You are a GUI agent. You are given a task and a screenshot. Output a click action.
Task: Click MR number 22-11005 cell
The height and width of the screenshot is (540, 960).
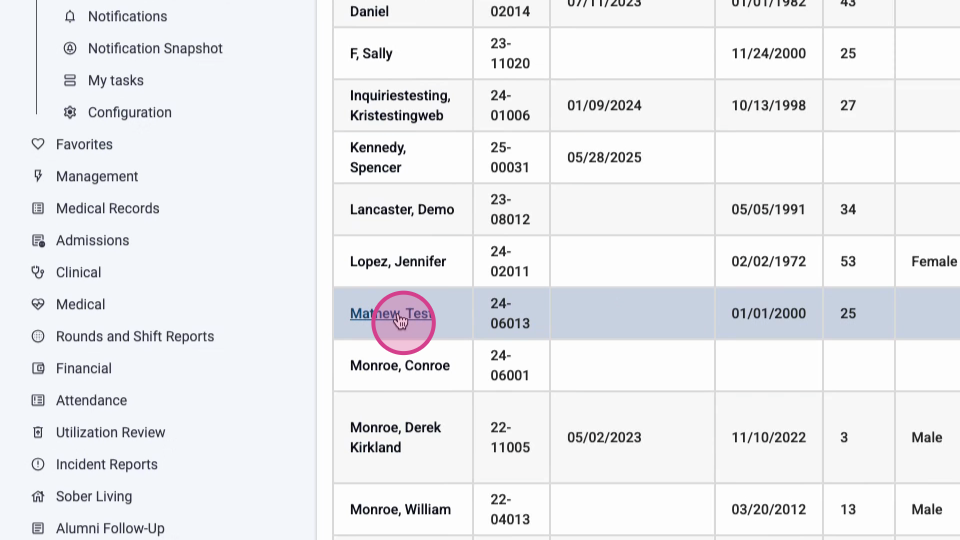510,437
